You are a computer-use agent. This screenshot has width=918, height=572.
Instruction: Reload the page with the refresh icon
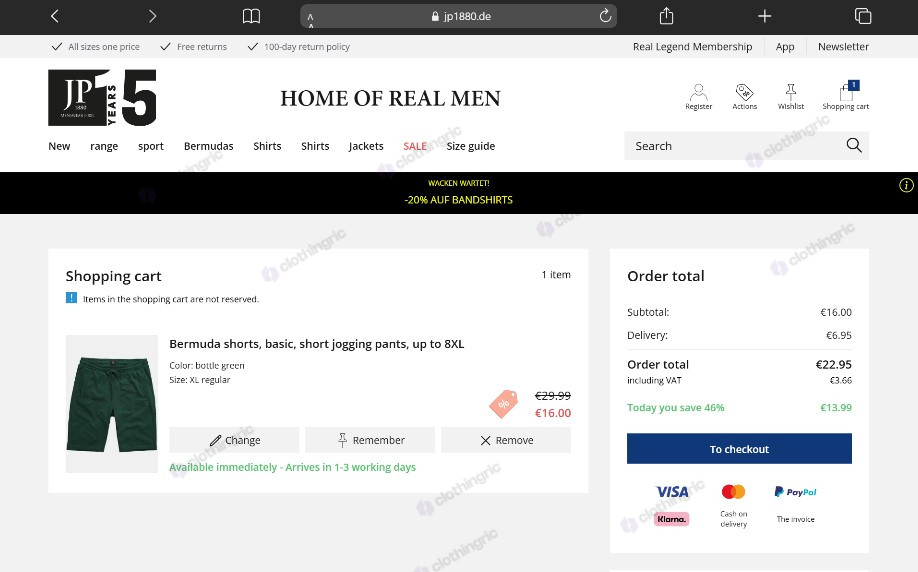point(605,16)
